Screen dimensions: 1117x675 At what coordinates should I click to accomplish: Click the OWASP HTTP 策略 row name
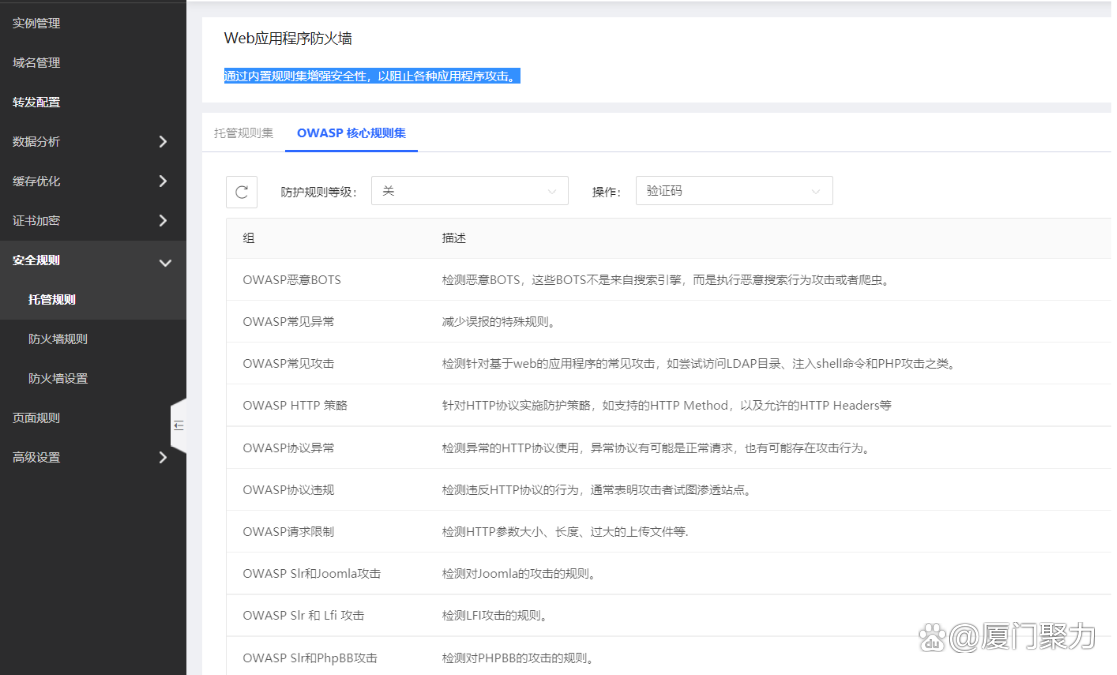click(295, 406)
